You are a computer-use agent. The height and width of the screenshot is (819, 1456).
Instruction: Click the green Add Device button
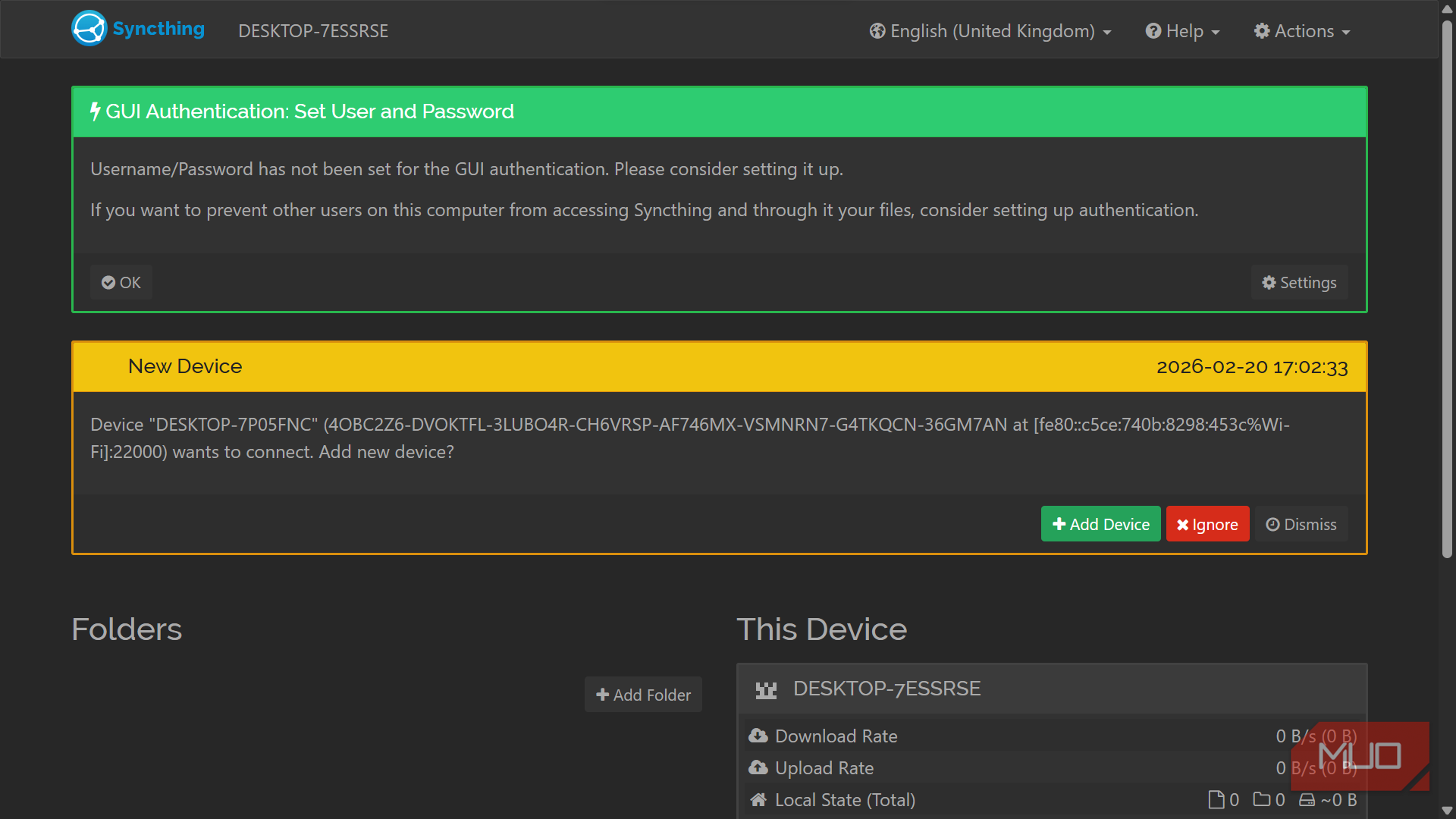[x=1100, y=524]
